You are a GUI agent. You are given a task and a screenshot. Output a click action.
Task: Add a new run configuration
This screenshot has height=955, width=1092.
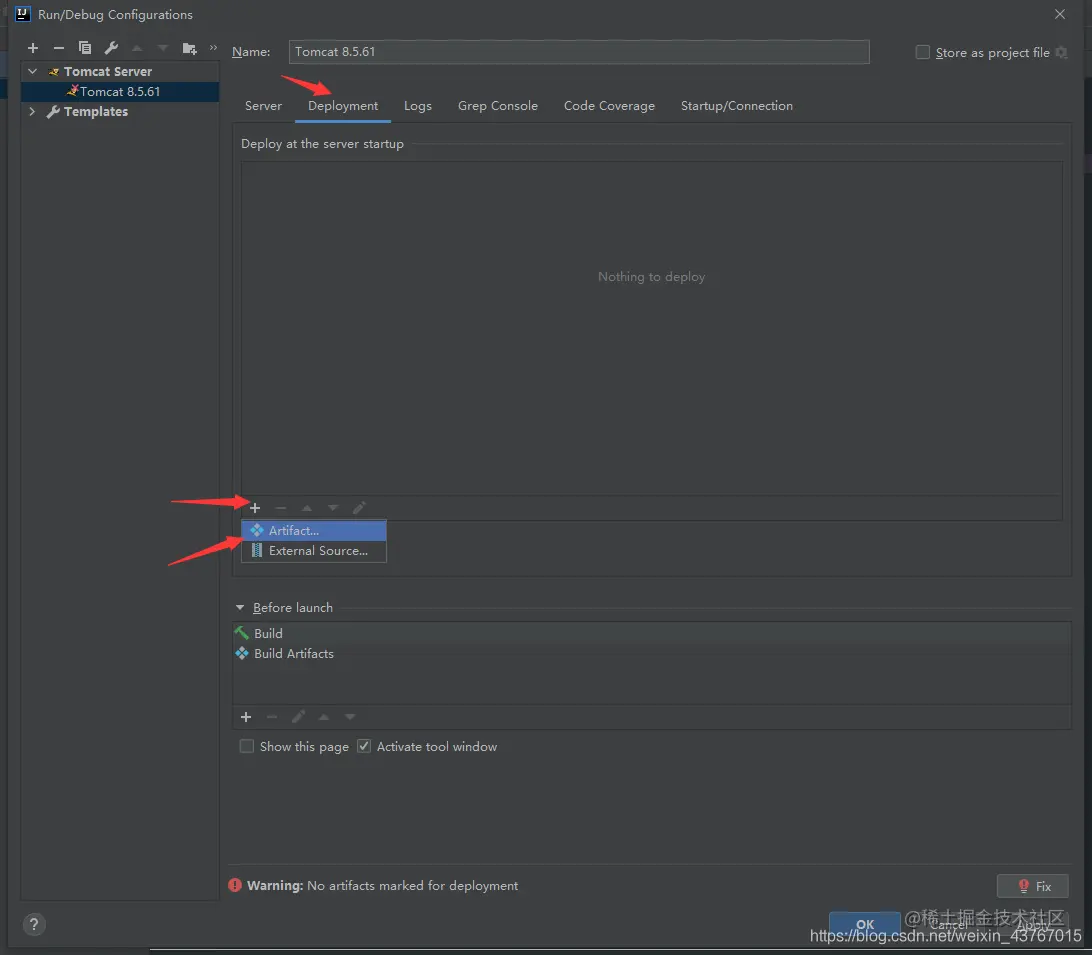[33, 48]
